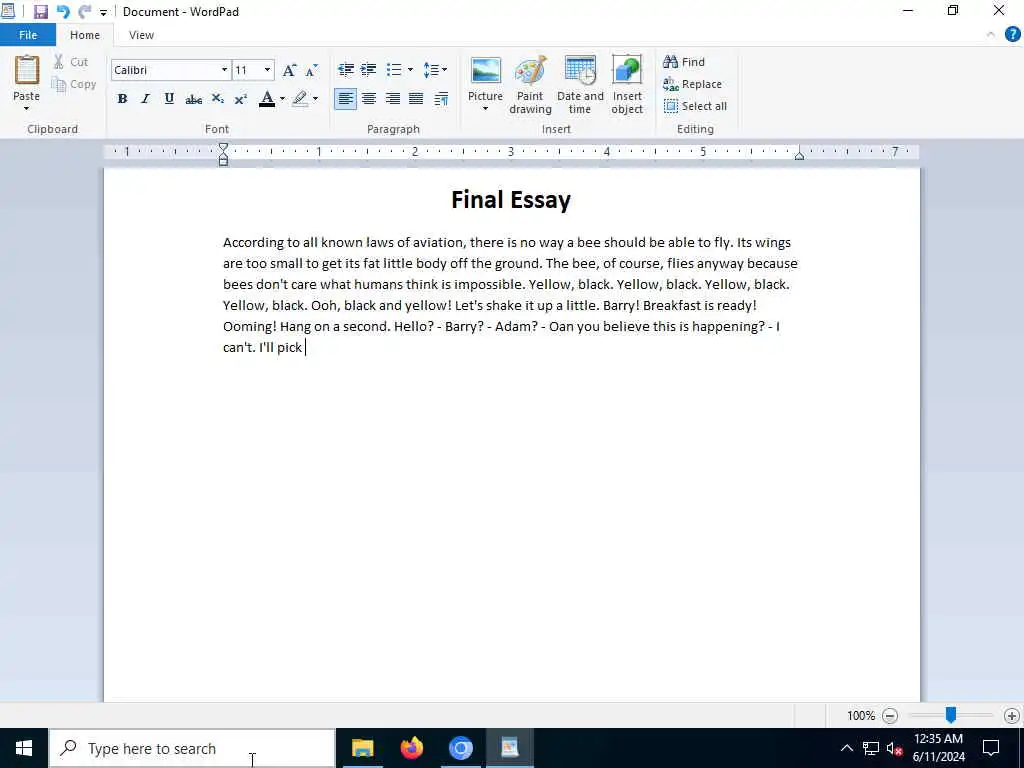Click the word 'aviation' in the paragraph
1024x768 pixels.
438,242
